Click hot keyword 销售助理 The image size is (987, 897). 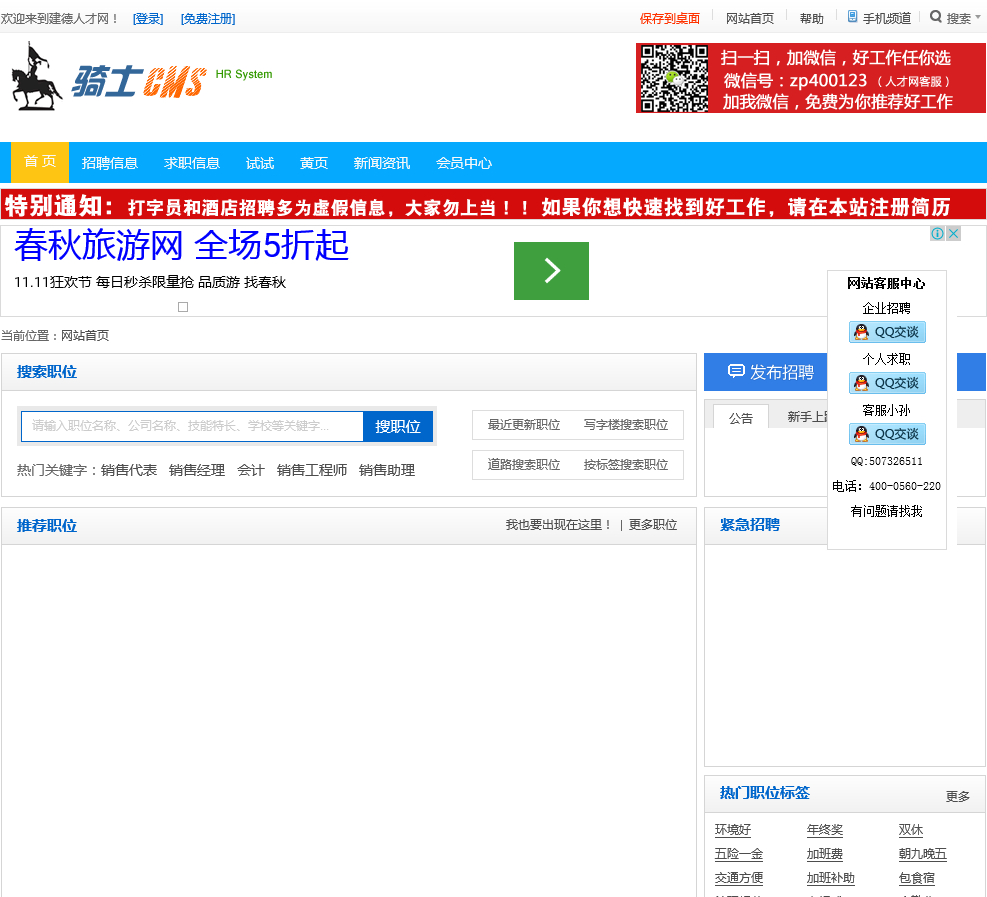point(386,470)
